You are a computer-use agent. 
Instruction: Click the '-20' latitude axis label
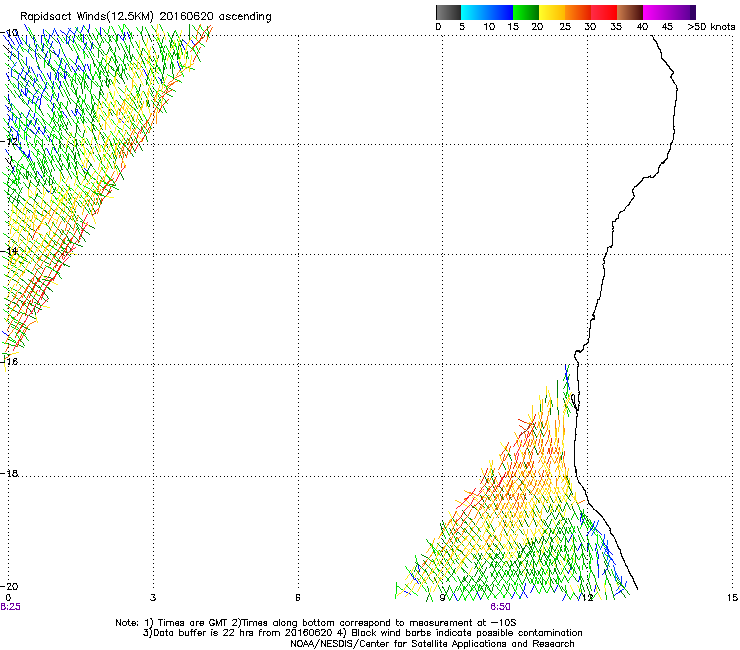point(10,586)
